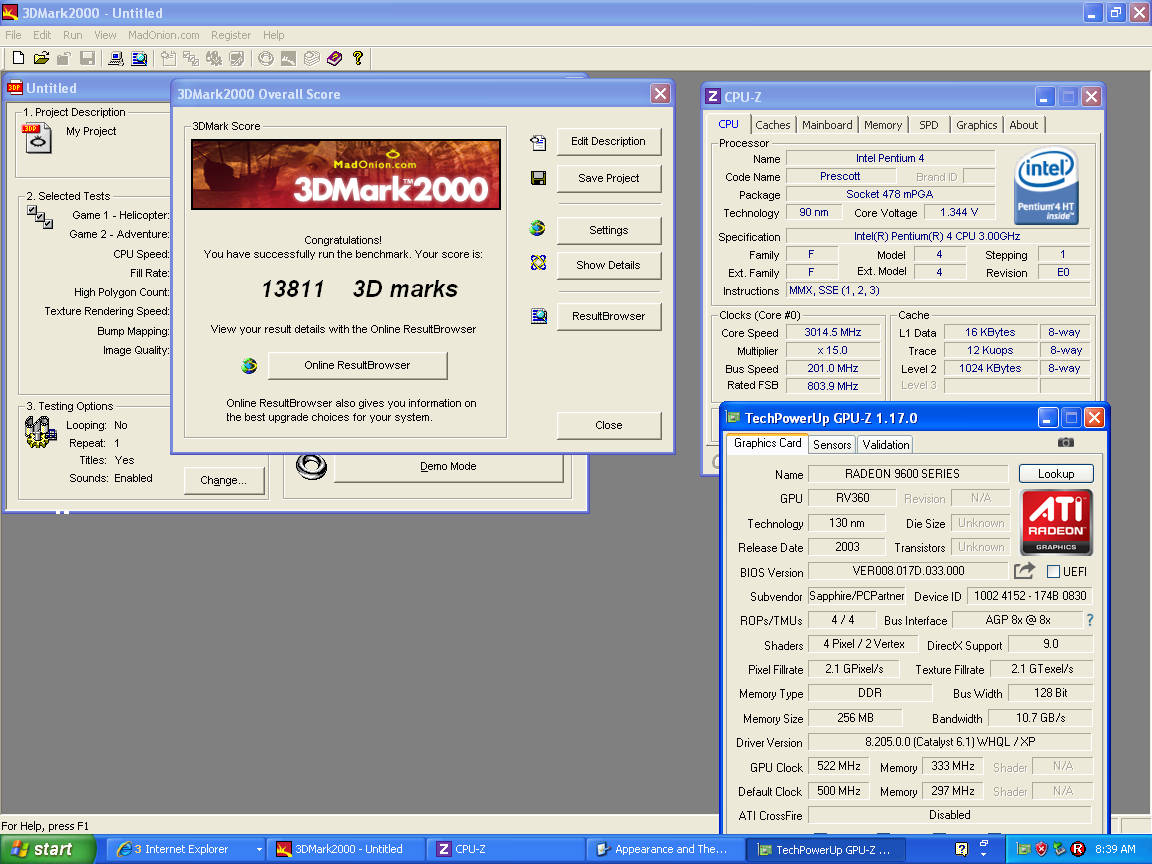The height and width of the screenshot is (864, 1152).
Task: Click the purple help book icon
Action: pyautogui.click(x=334, y=58)
